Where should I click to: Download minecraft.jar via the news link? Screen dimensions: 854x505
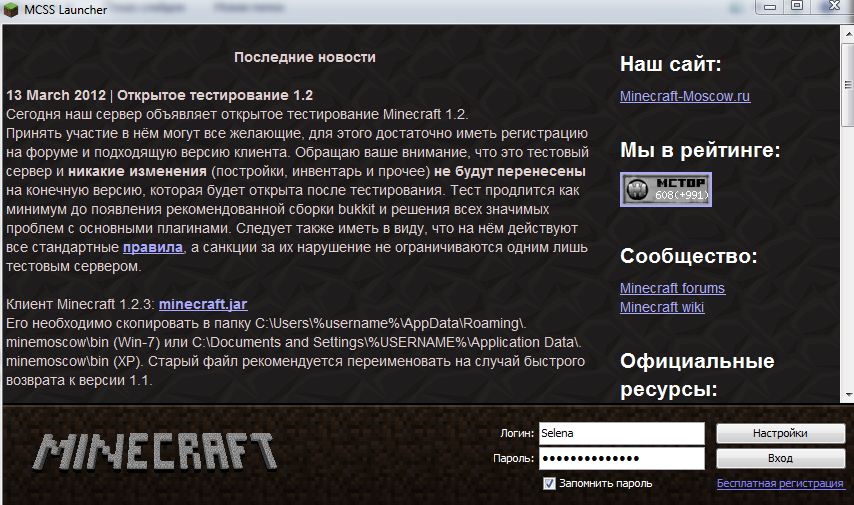coord(203,304)
